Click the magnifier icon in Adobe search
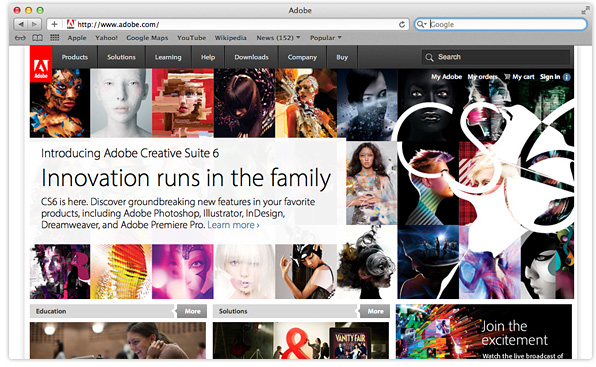The image size is (596, 367). 430,57
